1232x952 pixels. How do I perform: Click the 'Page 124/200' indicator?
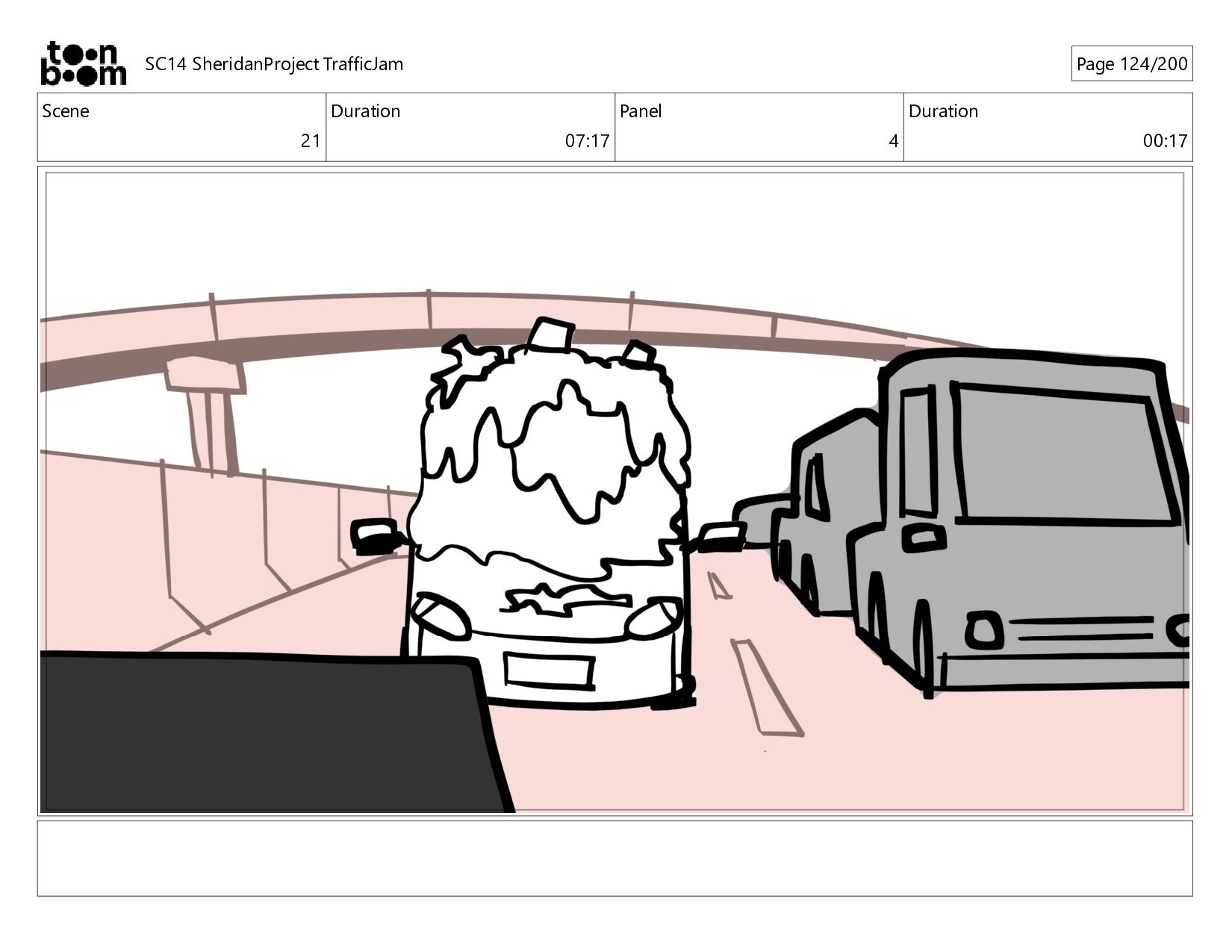[1131, 64]
